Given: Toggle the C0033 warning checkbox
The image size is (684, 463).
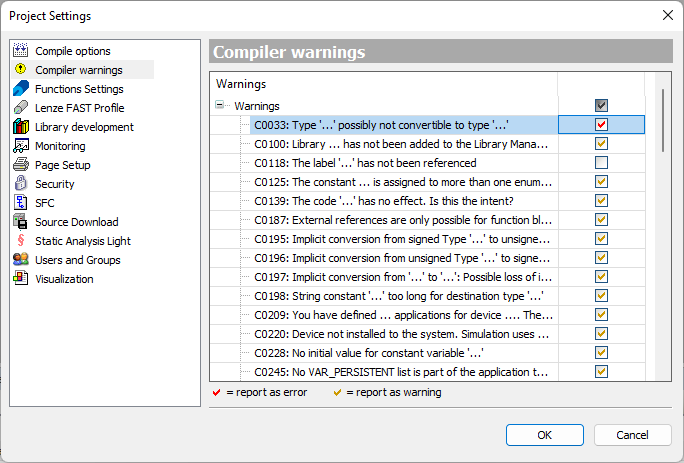Looking at the screenshot, I should tap(601, 124).
